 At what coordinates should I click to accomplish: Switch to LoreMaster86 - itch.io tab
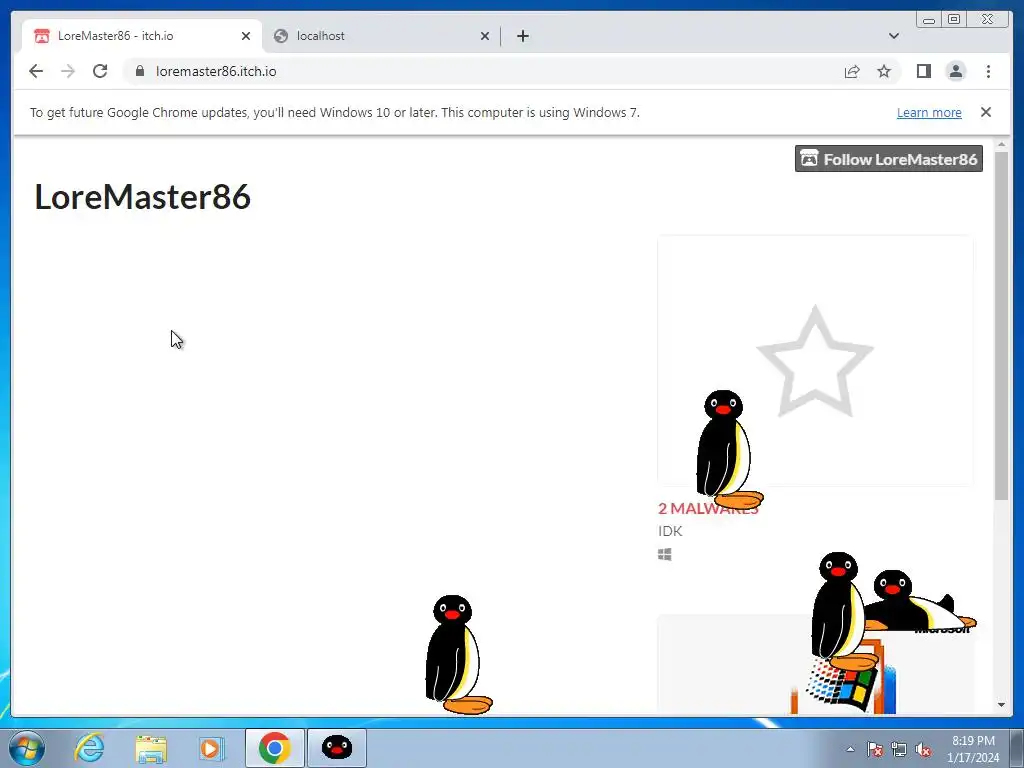pyautogui.click(x=142, y=36)
